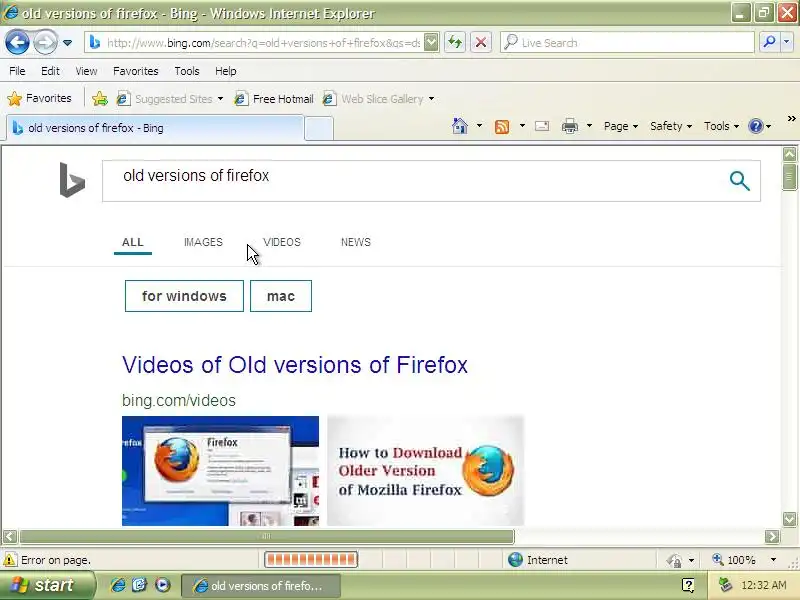The image size is (800, 600).
Task: Expand the Print options dropdown arrow
Action: [589, 126]
